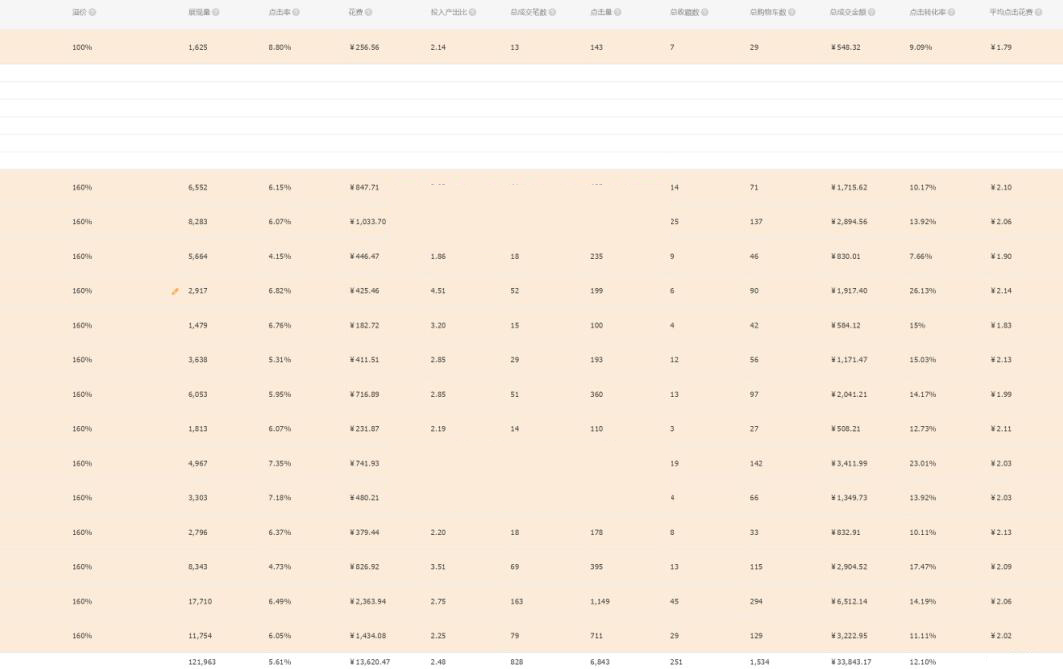The image size is (1063, 669).
Task: Click the help icon beside 总收藏数 header
Action: click(705, 12)
